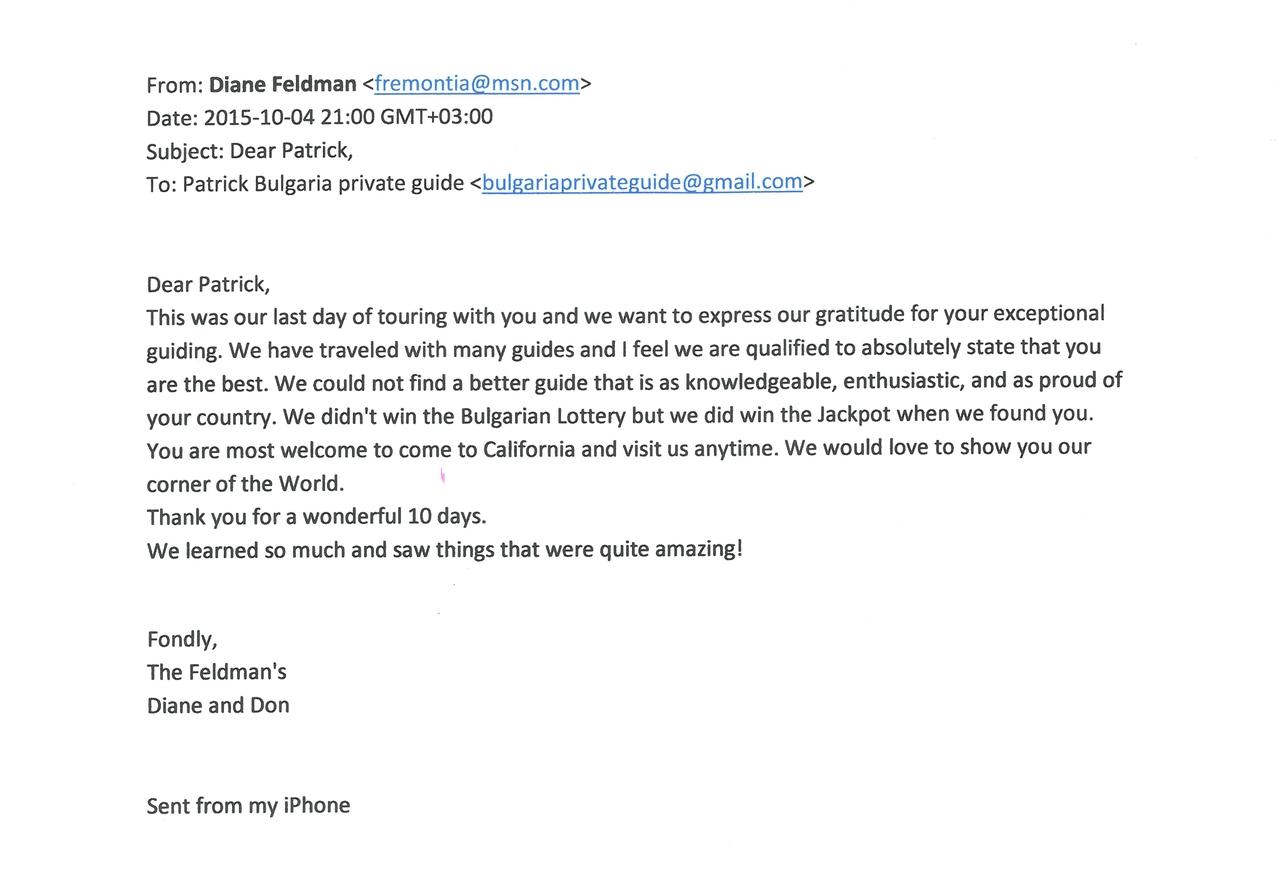
Task: Click the "Fondly," closing line
Action: pyautogui.click(x=182, y=639)
